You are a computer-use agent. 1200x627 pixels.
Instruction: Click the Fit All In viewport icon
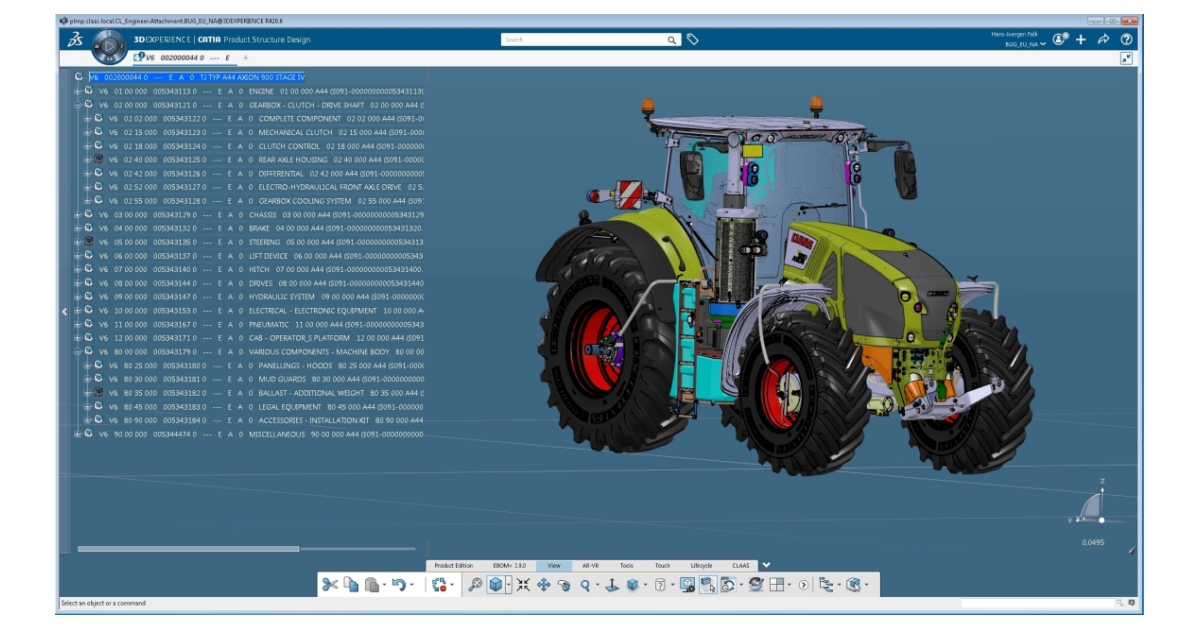click(x=523, y=584)
